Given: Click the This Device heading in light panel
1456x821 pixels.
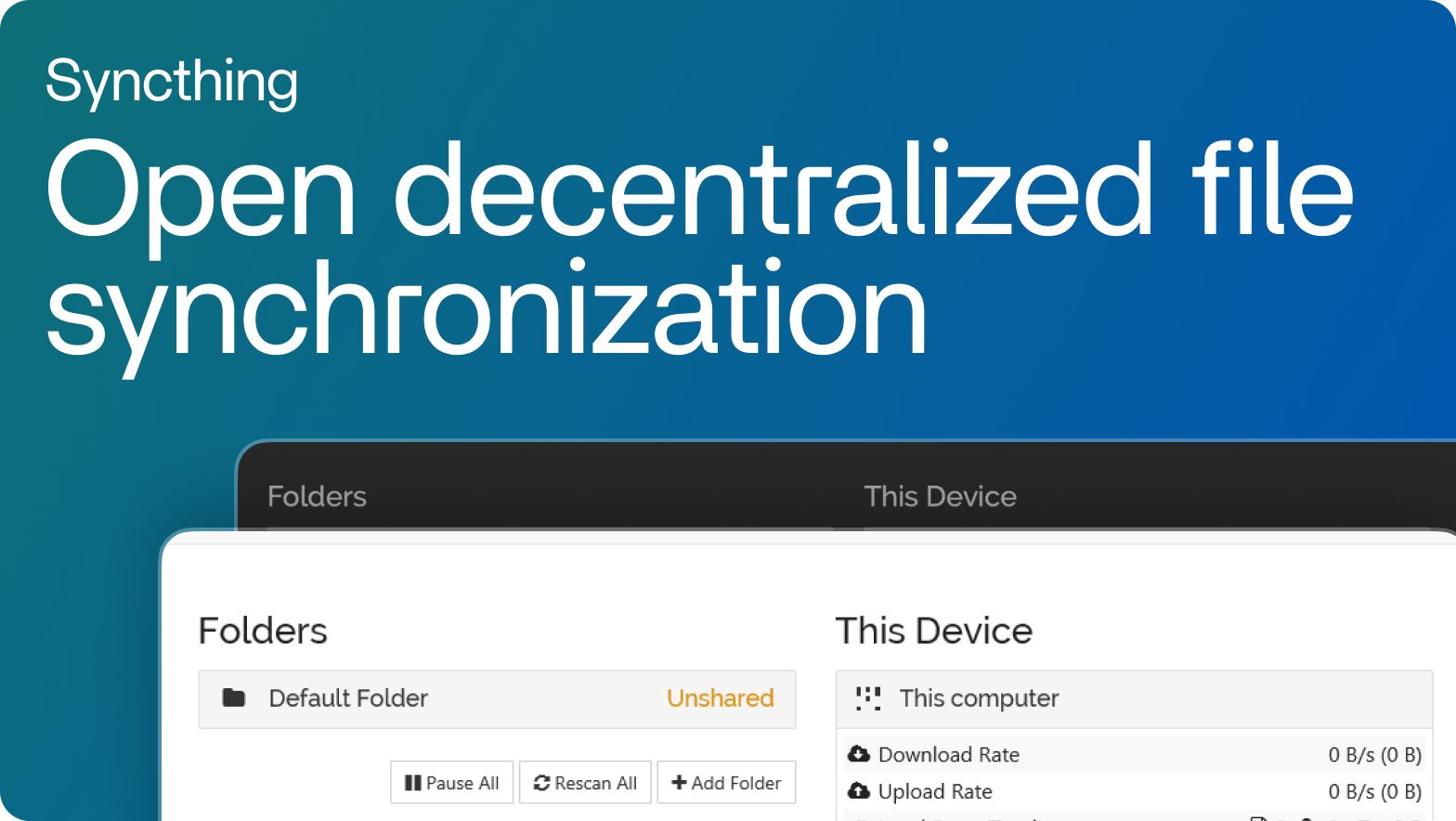Looking at the screenshot, I should pos(933,631).
